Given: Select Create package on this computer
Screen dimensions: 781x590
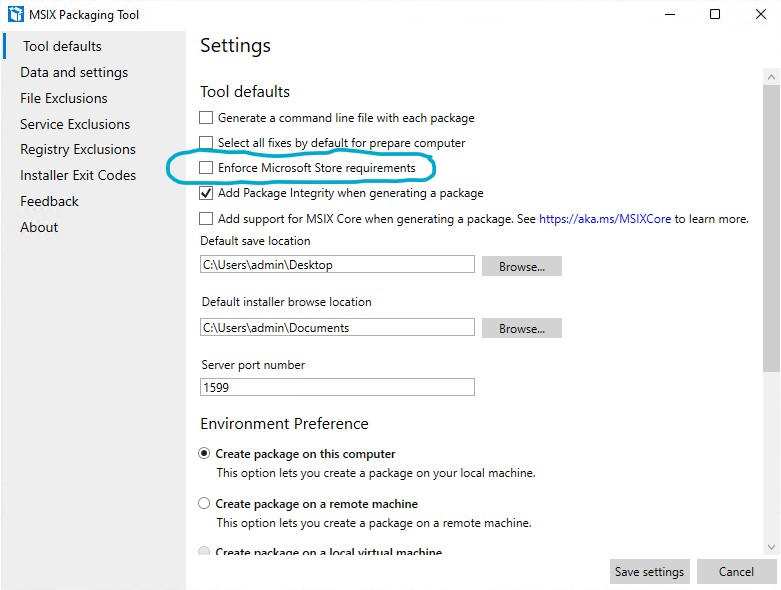Looking at the screenshot, I should tap(205, 454).
